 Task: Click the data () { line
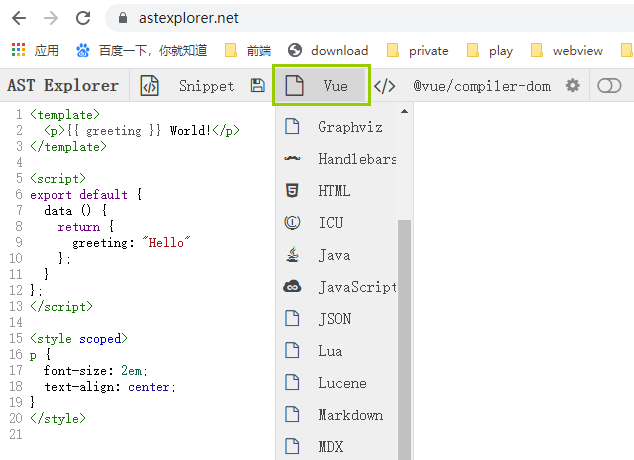click(76, 211)
